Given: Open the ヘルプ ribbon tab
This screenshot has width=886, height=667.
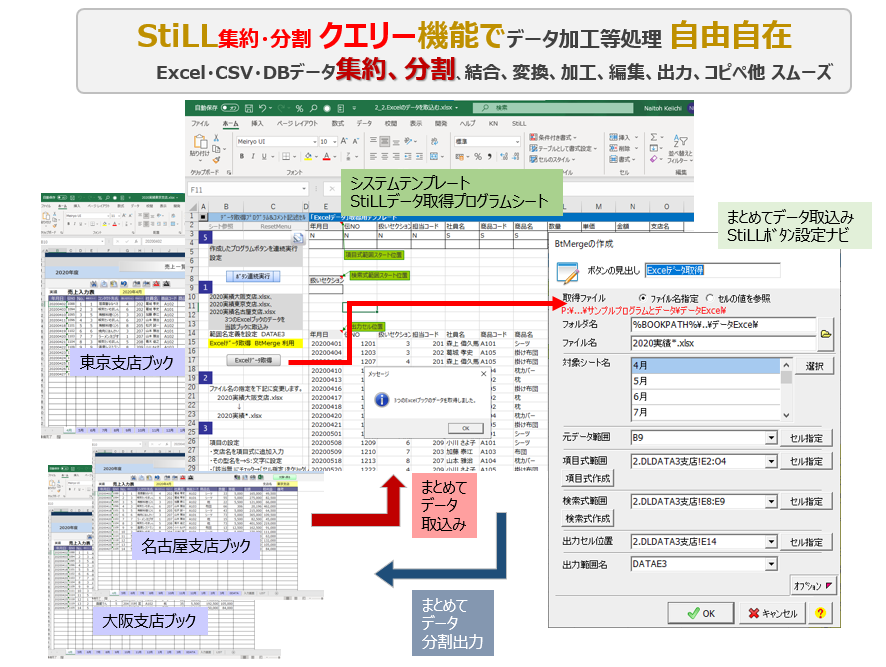Looking at the screenshot, I should 467,123.
